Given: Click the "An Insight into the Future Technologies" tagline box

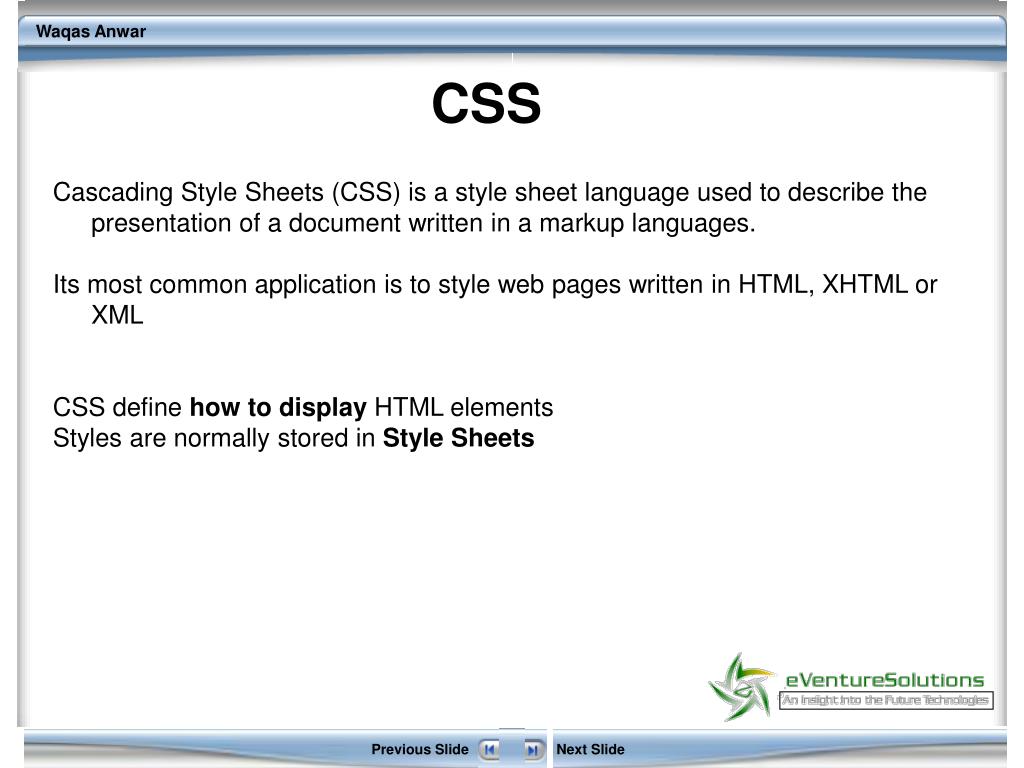Looking at the screenshot, I should click(x=886, y=700).
